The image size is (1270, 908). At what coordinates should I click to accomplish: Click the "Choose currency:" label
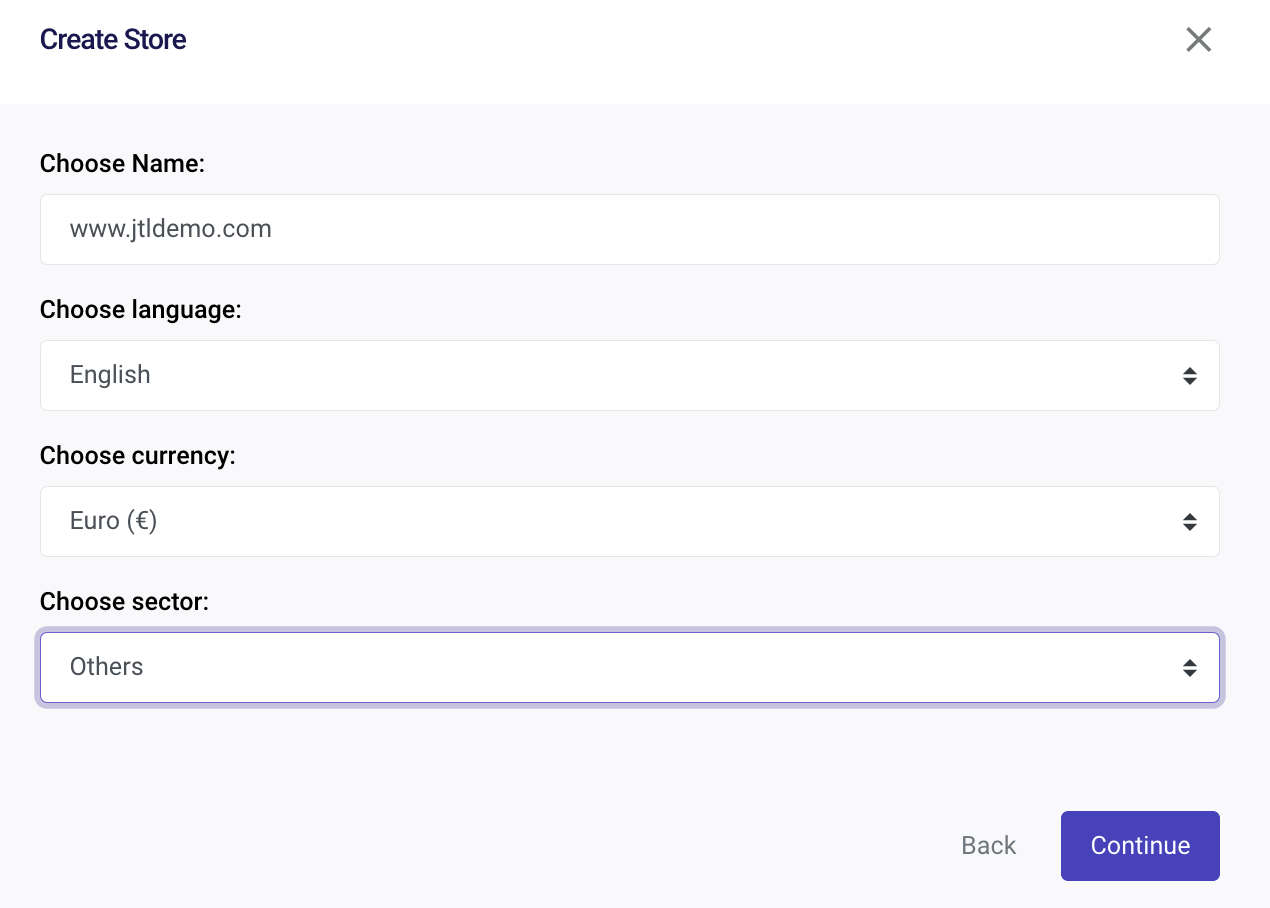(x=138, y=456)
